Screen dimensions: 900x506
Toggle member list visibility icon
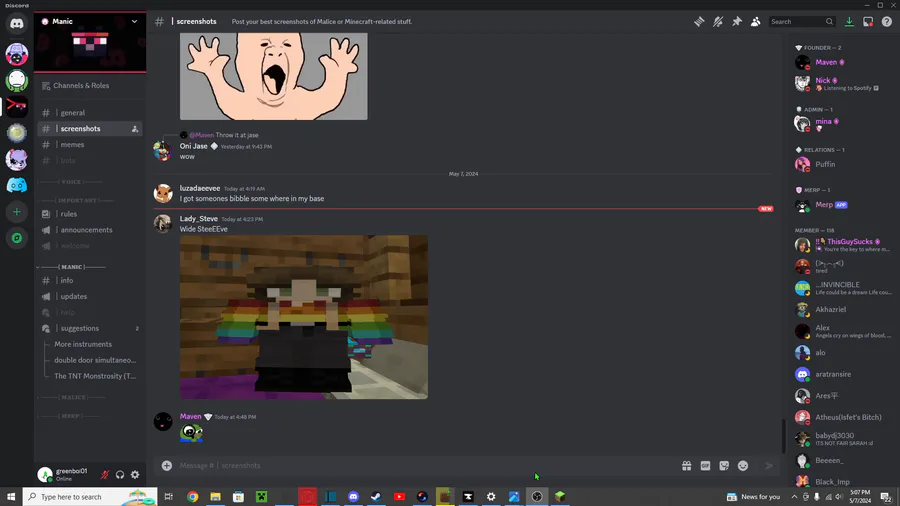755,22
